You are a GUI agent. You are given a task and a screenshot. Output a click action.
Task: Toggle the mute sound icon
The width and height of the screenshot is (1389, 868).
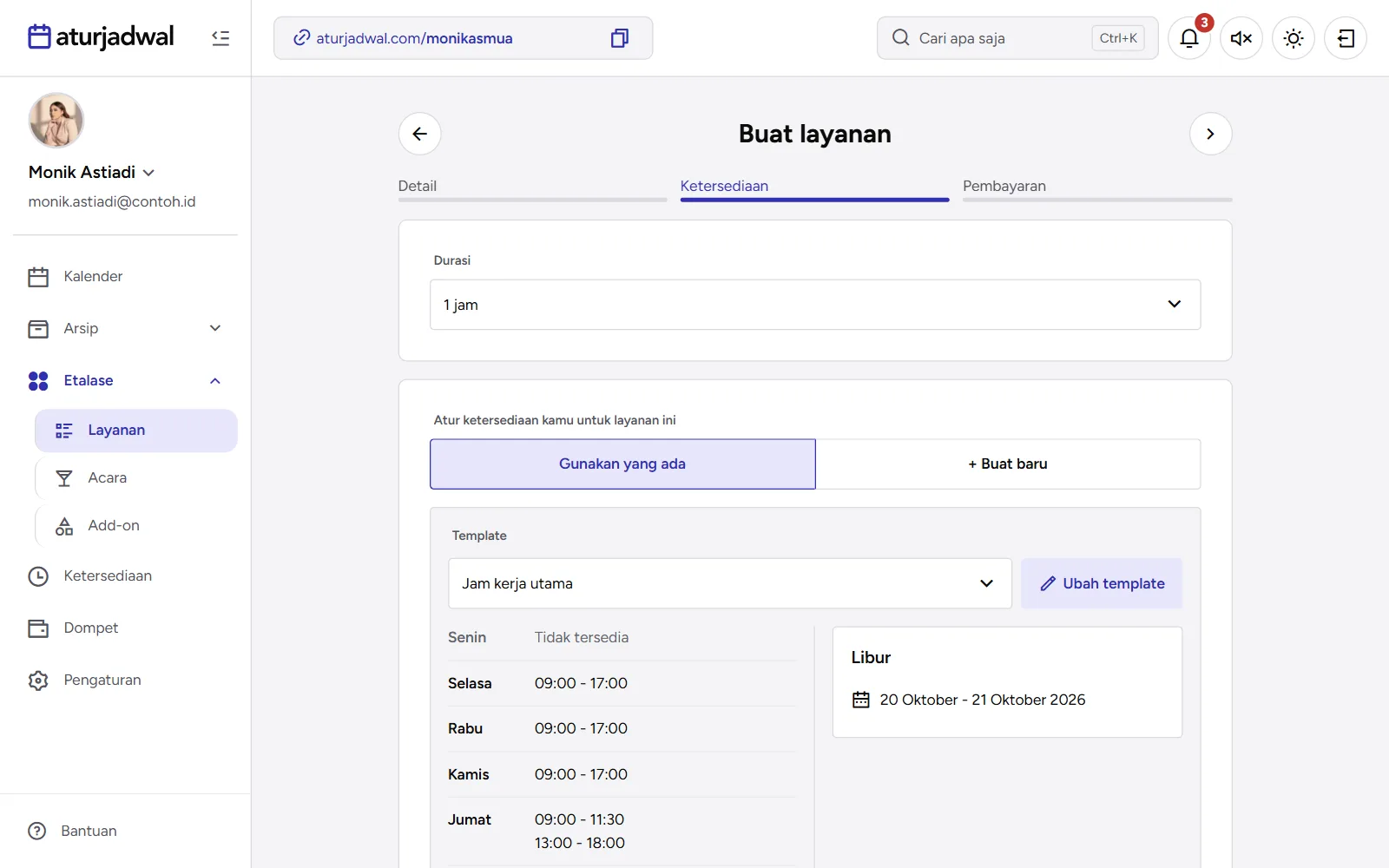(1241, 38)
